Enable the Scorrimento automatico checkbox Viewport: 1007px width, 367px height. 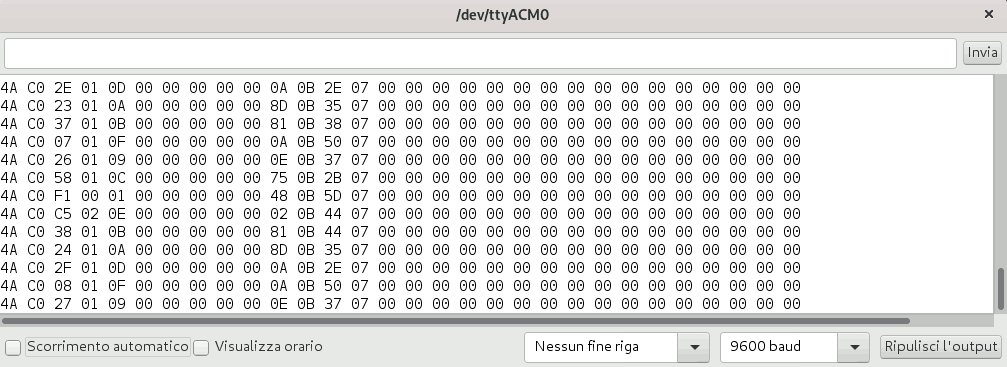[13, 348]
